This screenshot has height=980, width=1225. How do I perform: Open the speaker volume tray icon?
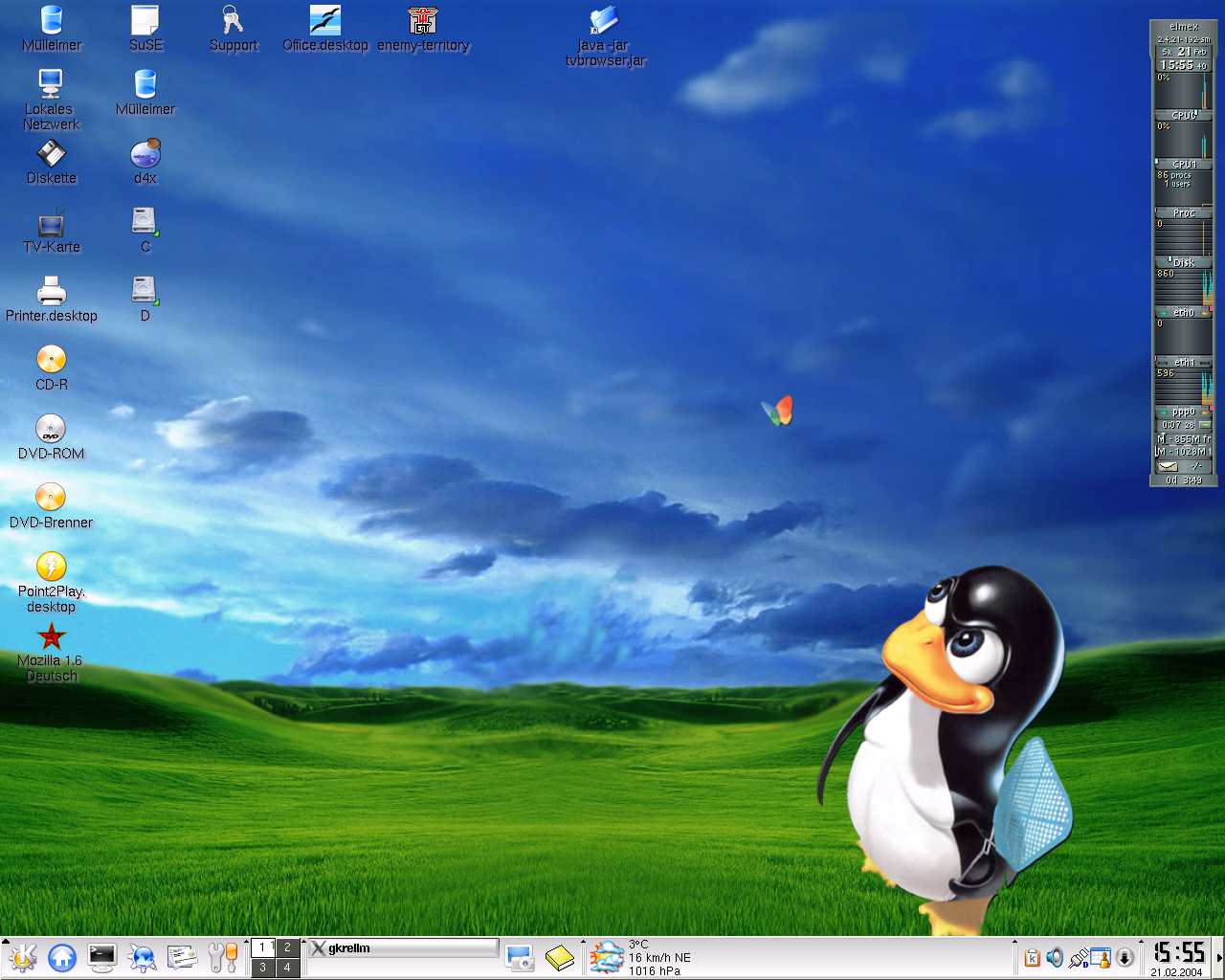[1055, 957]
